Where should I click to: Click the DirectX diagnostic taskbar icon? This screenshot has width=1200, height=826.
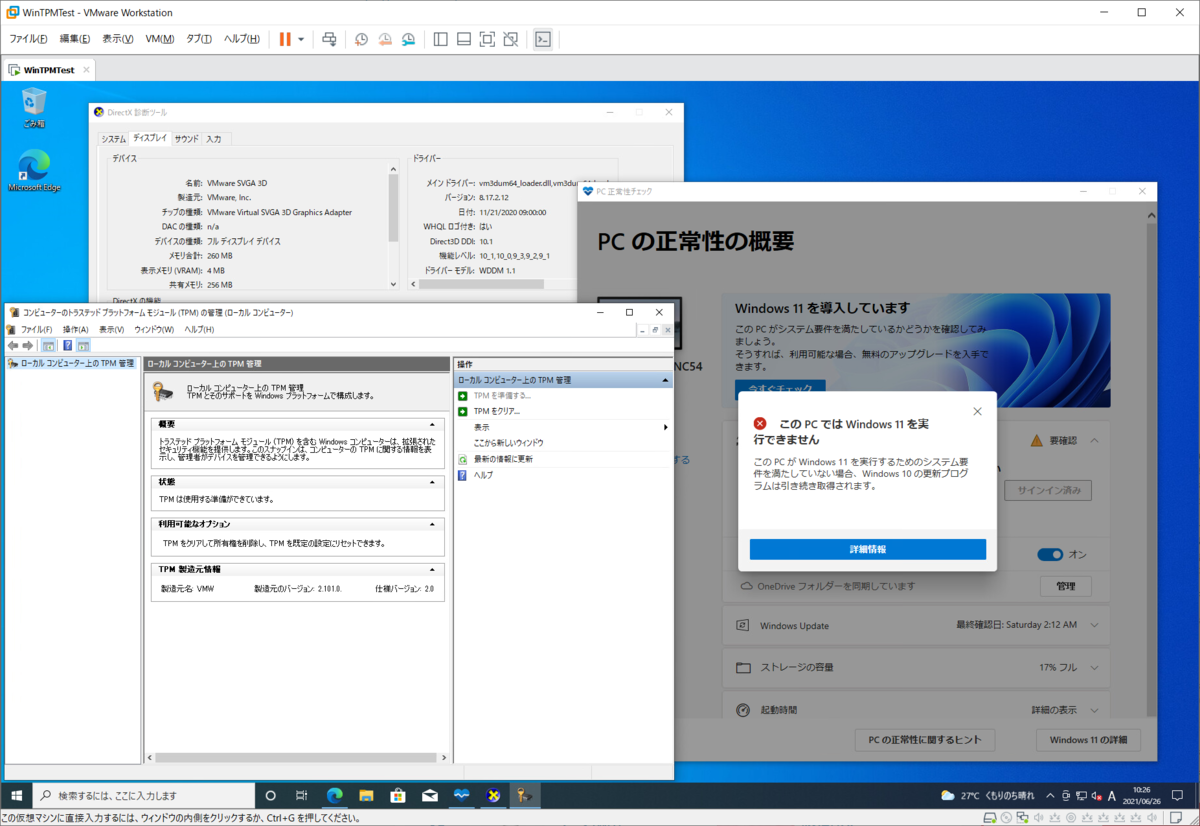pos(493,796)
